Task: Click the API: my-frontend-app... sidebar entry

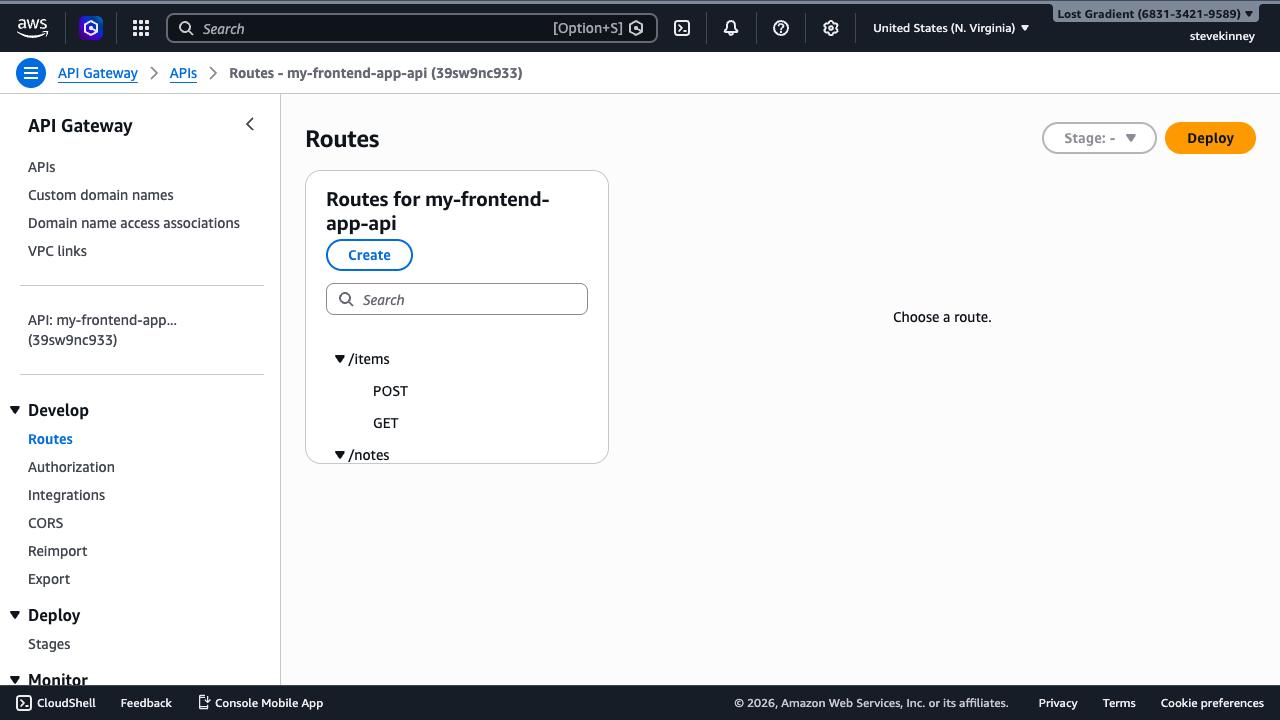Action: [102, 330]
